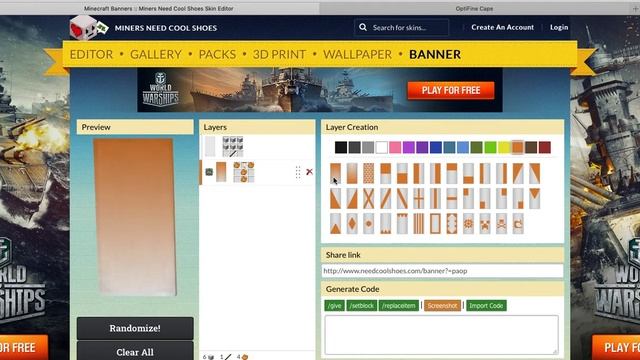This screenshot has width=640, height=360.
Task: Choose the bottom-right corner square pattern
Action: (x=518, y=199)
